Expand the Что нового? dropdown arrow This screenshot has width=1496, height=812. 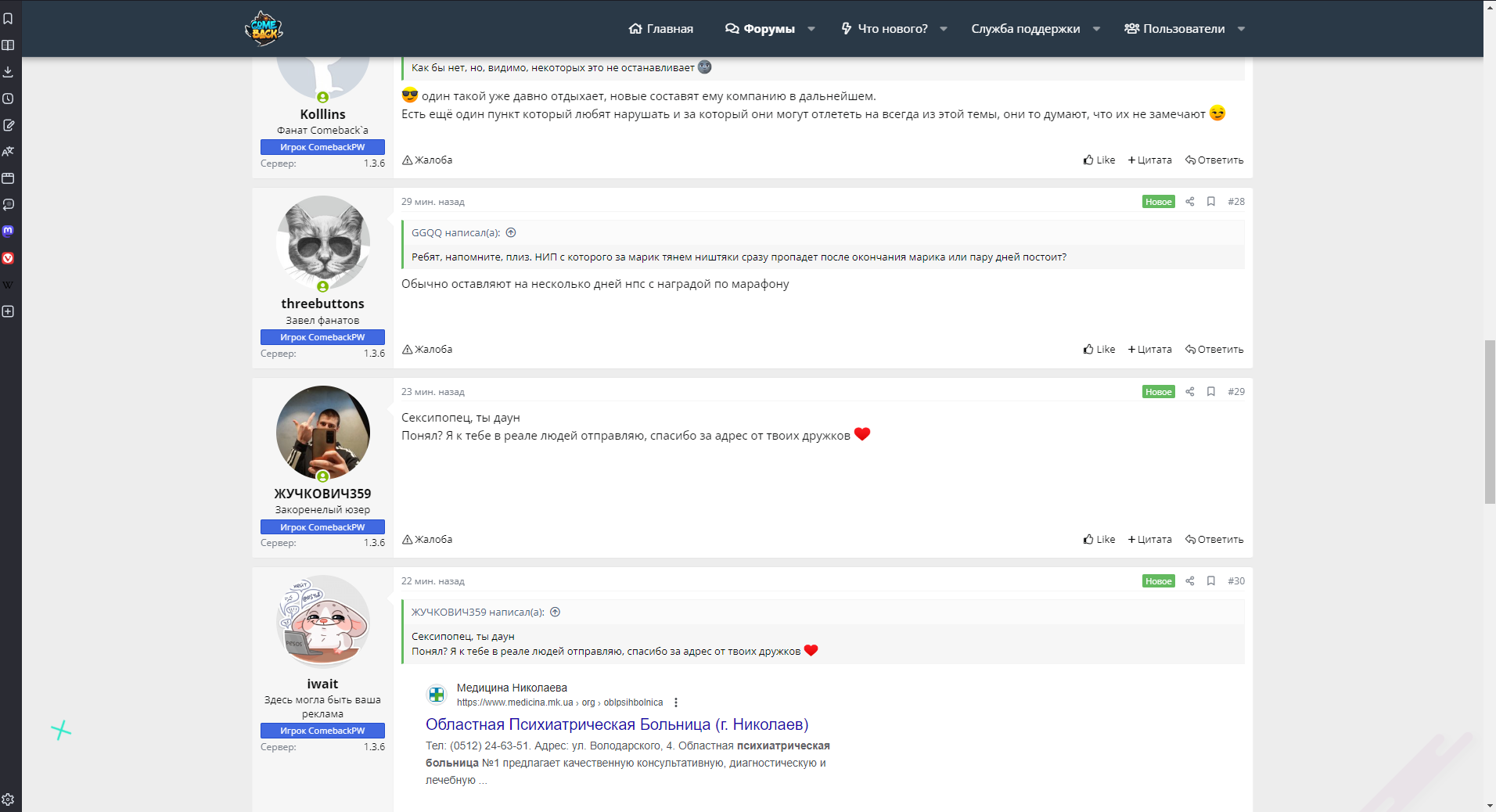tap(944, 29)
